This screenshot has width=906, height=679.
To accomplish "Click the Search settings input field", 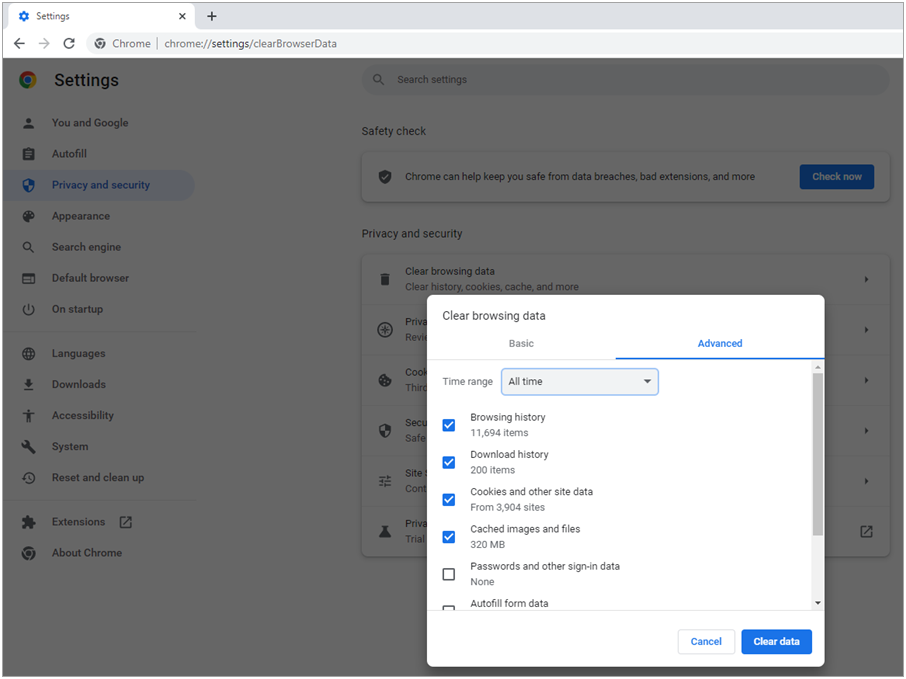I will (626, 80).
